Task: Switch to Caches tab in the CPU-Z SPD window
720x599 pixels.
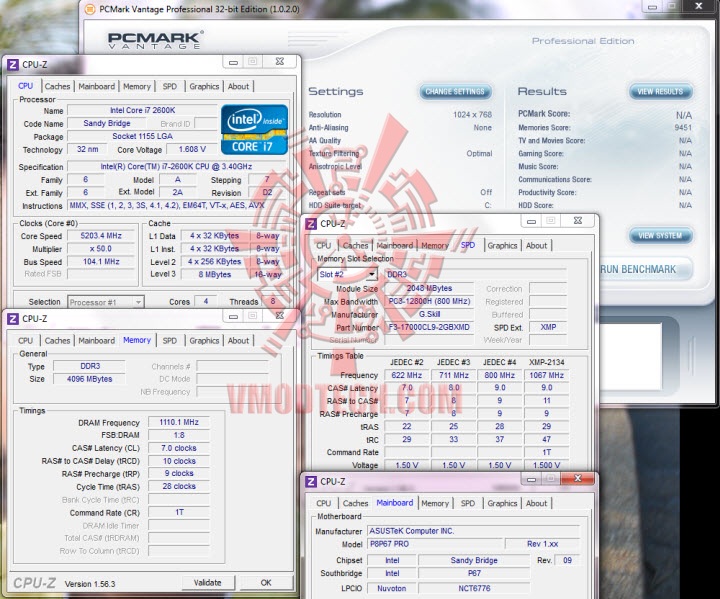Action: coord(355,246)
